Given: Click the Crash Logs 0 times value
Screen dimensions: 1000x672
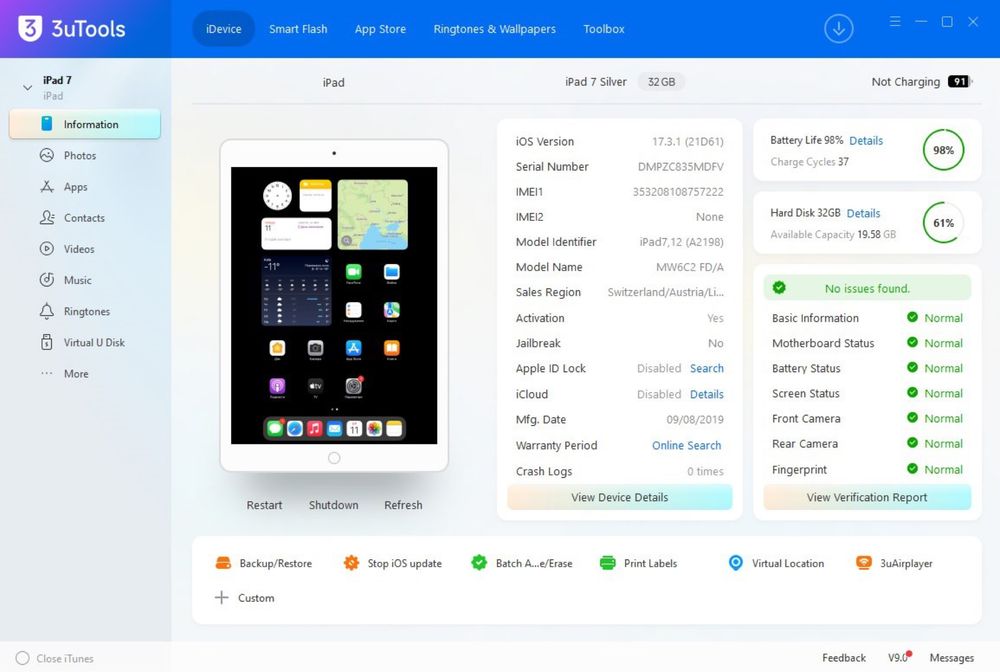Looking at the screenshot, I should pyautogui.click(x=705, y=471).
